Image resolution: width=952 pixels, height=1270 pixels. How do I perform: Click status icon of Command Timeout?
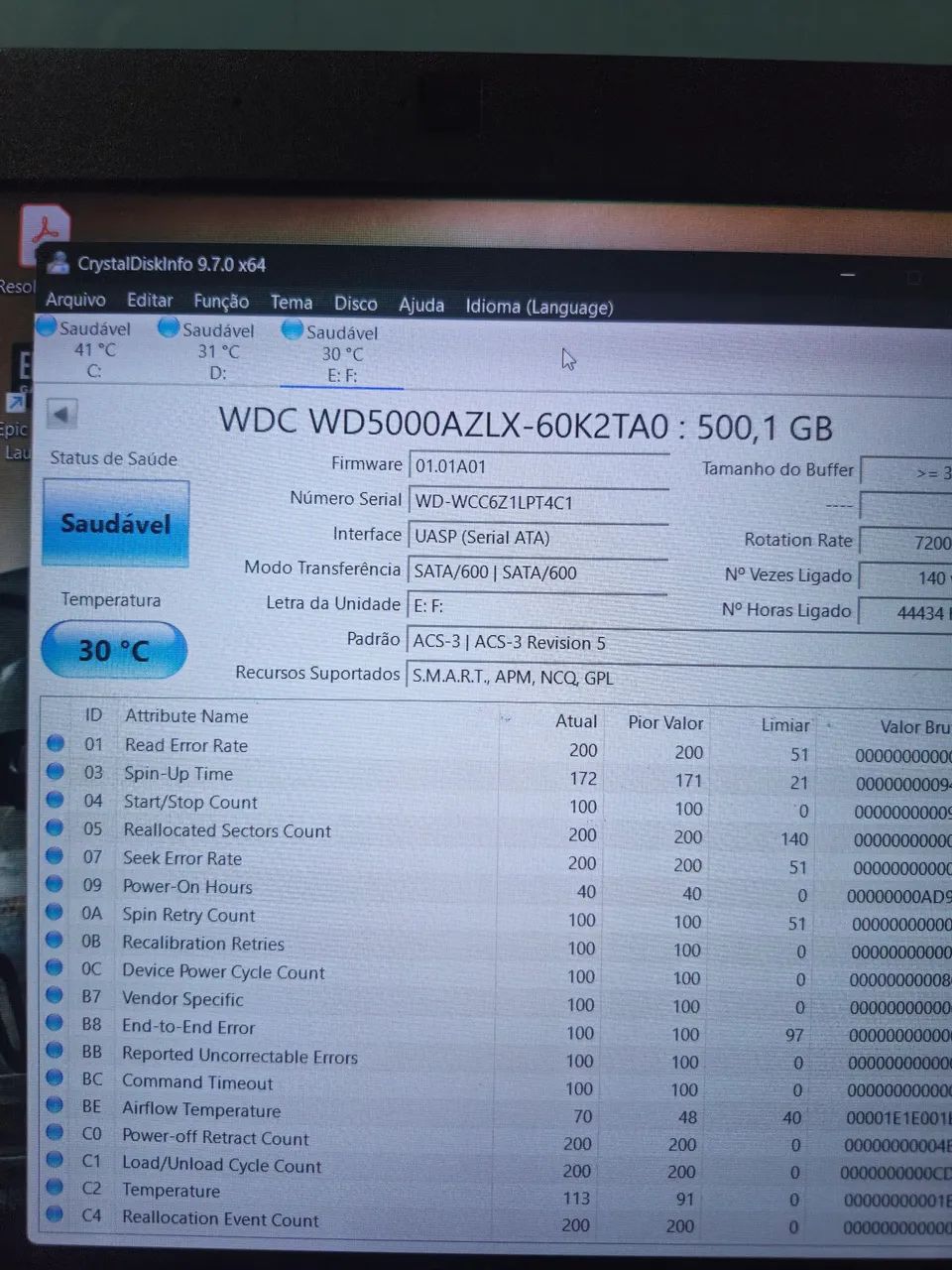(x=56, y=1077)
